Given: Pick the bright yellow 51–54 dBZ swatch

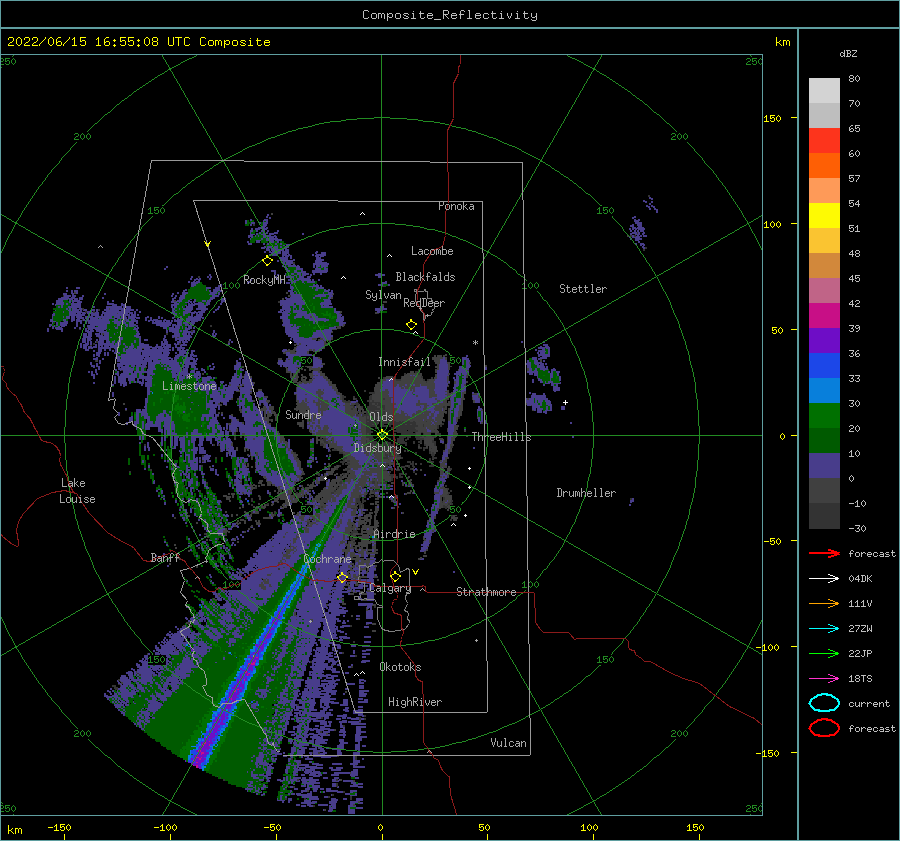Looking at the screenshot, I should pos(824,216).
